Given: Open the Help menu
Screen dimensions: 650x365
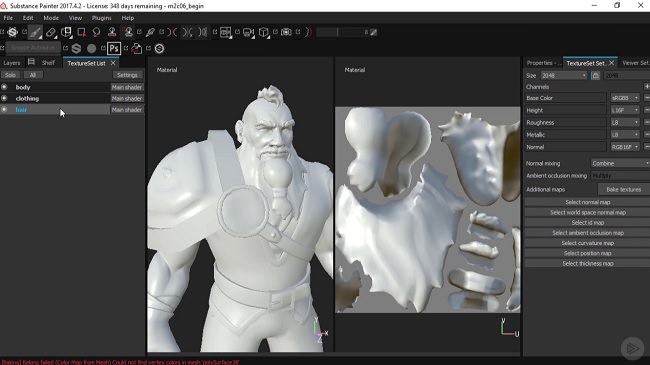Looking at the screenshot, I should pyautogui.click(x=128, y=18).
